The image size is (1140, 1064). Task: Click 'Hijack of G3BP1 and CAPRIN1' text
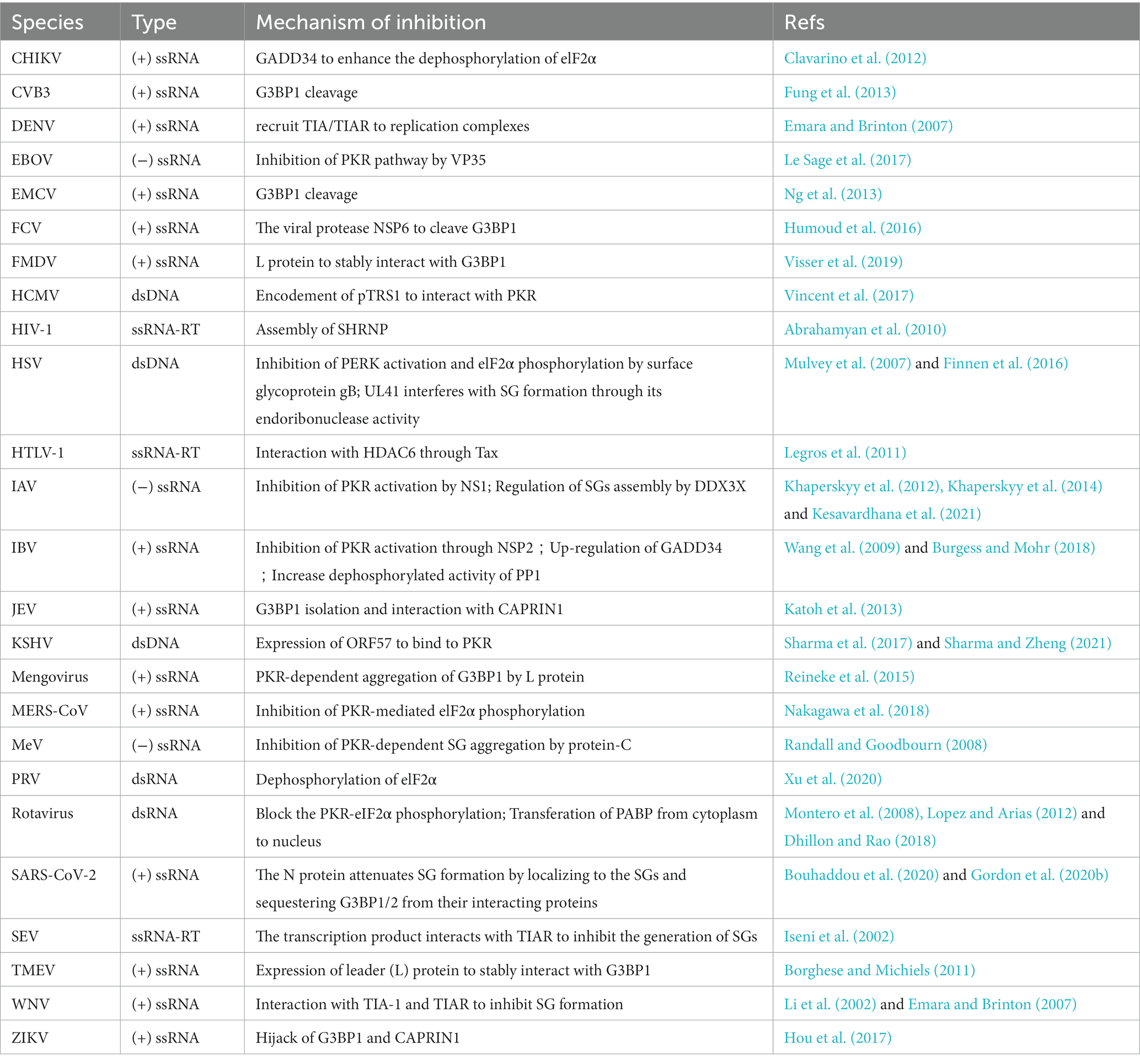[x=358, y=1038]
